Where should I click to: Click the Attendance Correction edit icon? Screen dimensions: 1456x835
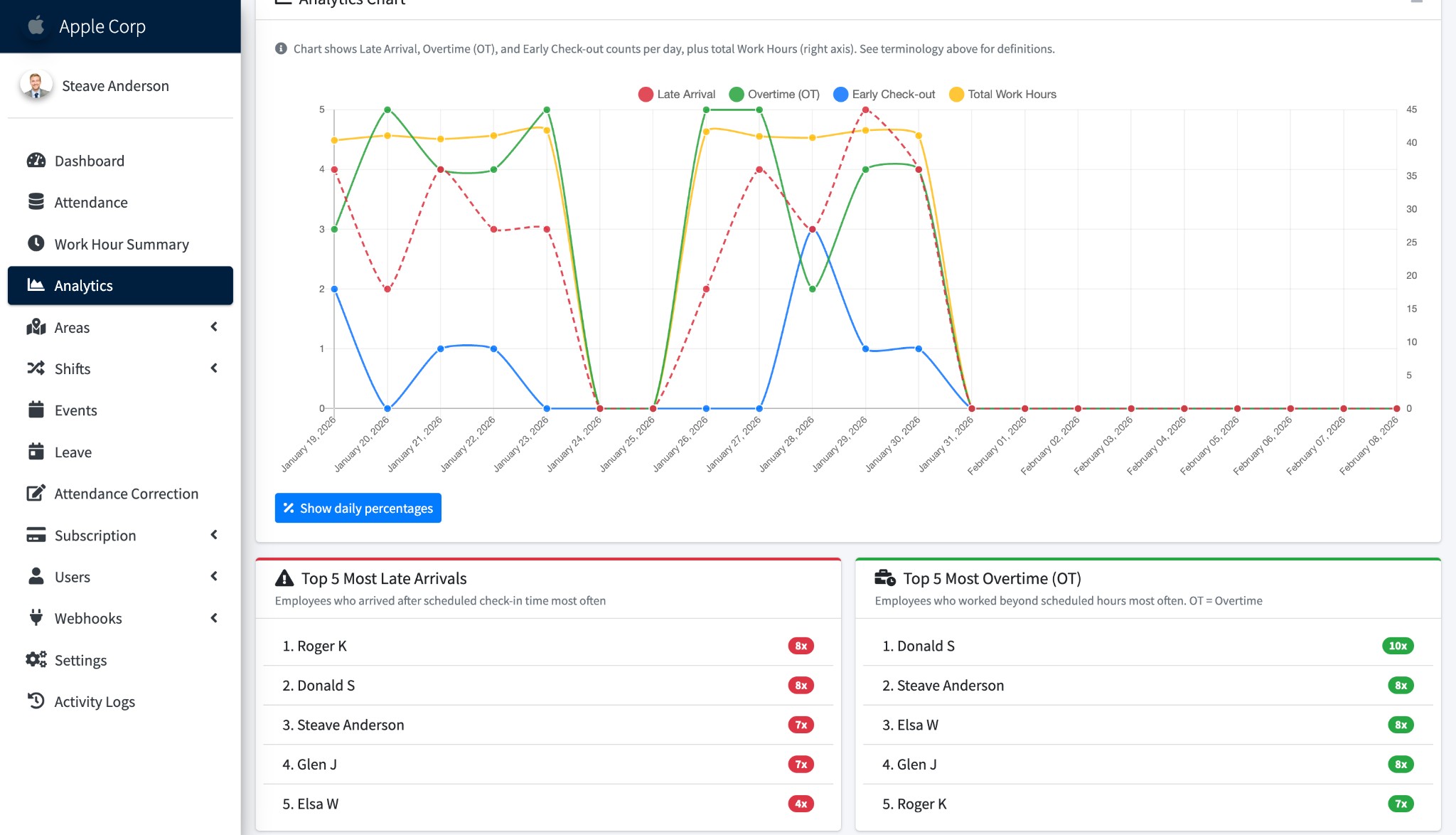(x=36, y=493)
